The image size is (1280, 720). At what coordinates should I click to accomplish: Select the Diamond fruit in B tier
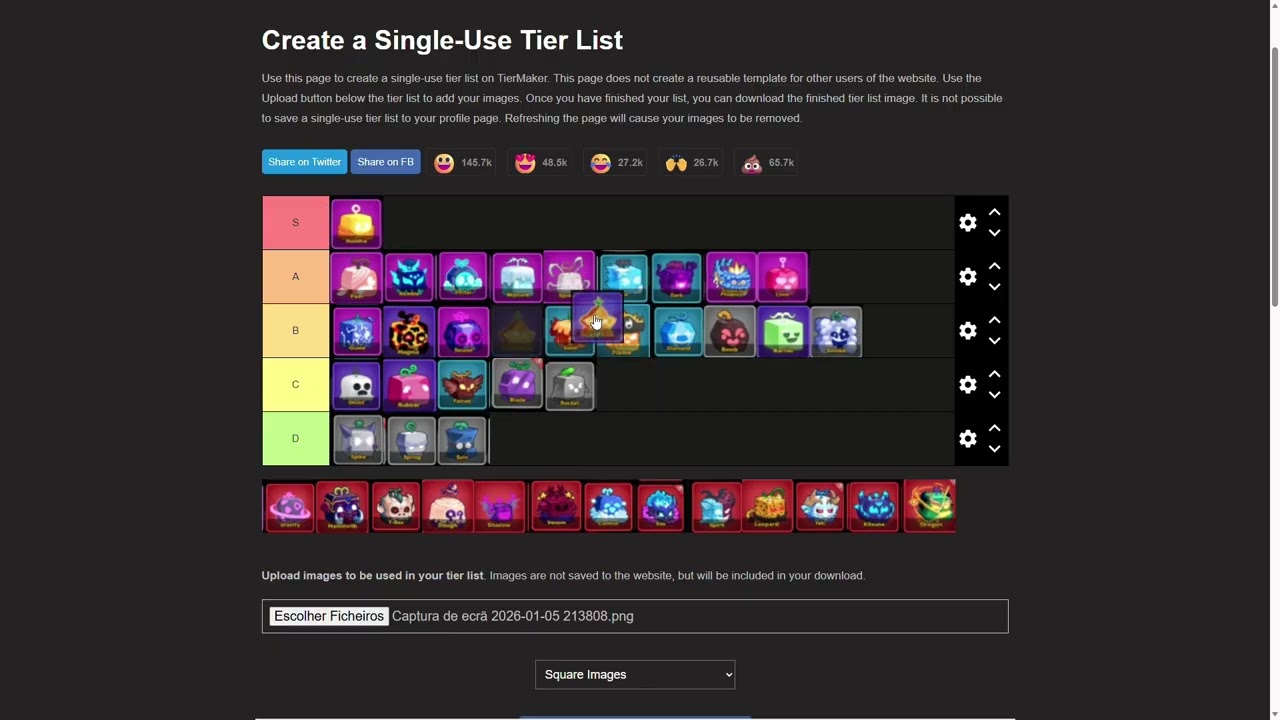(x=678, y=331)
